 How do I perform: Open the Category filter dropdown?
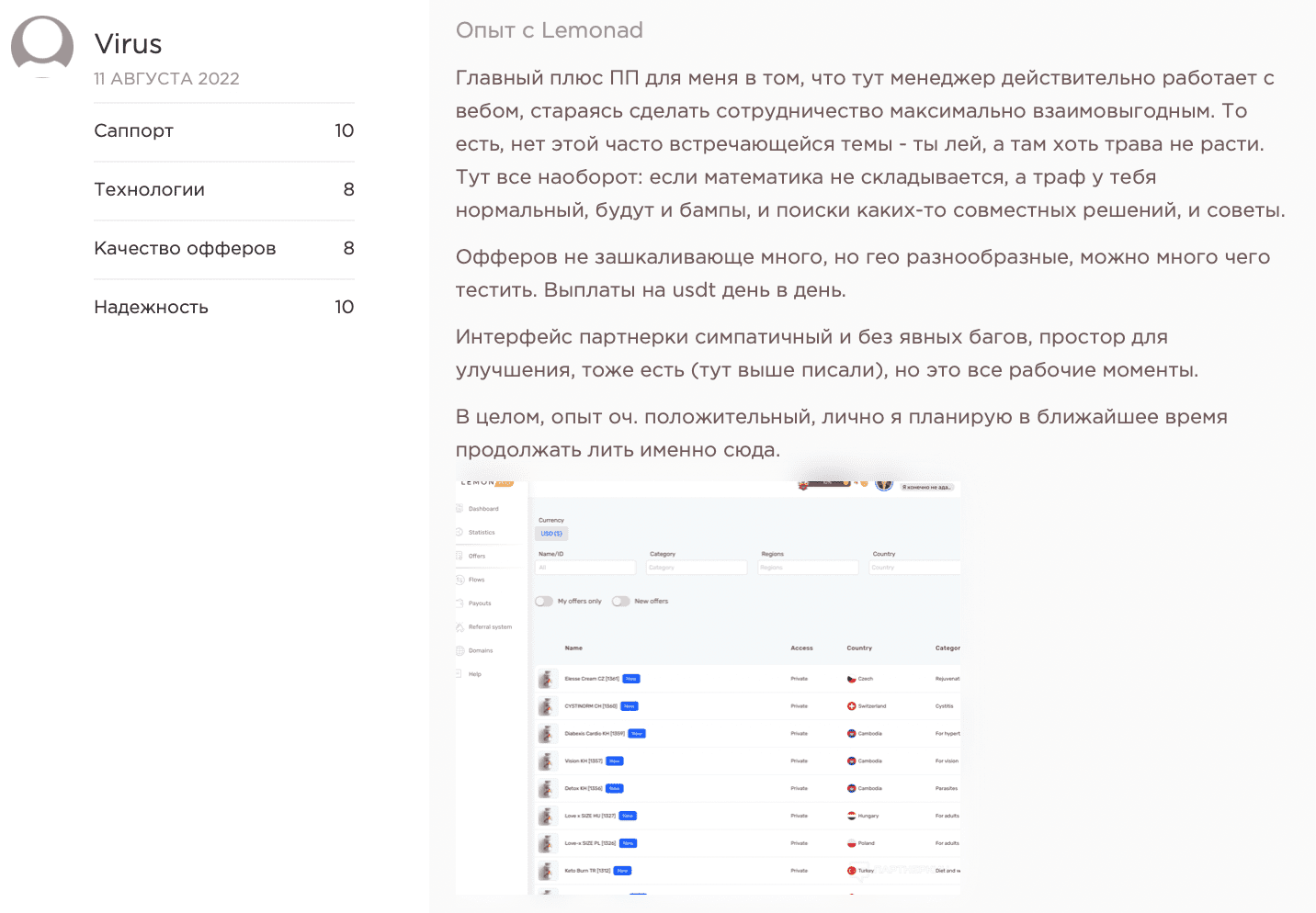tap(697, 568)
